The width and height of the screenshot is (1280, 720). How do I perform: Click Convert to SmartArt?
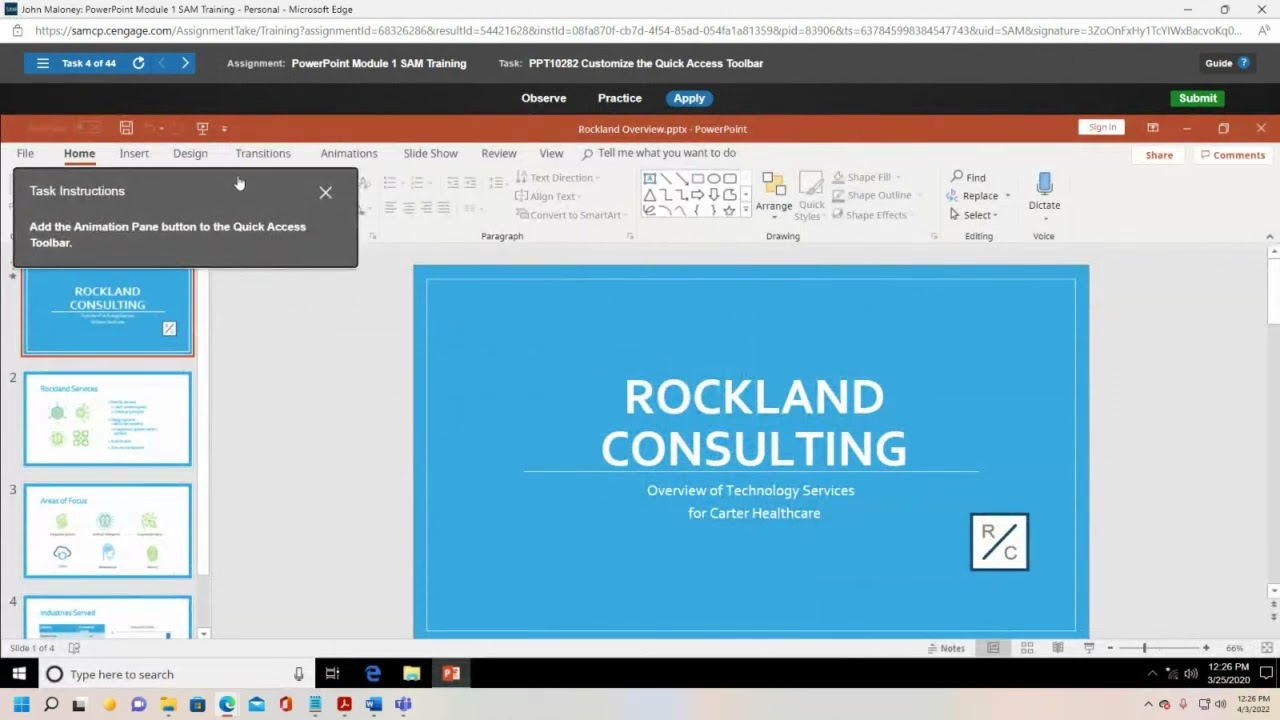570,215
